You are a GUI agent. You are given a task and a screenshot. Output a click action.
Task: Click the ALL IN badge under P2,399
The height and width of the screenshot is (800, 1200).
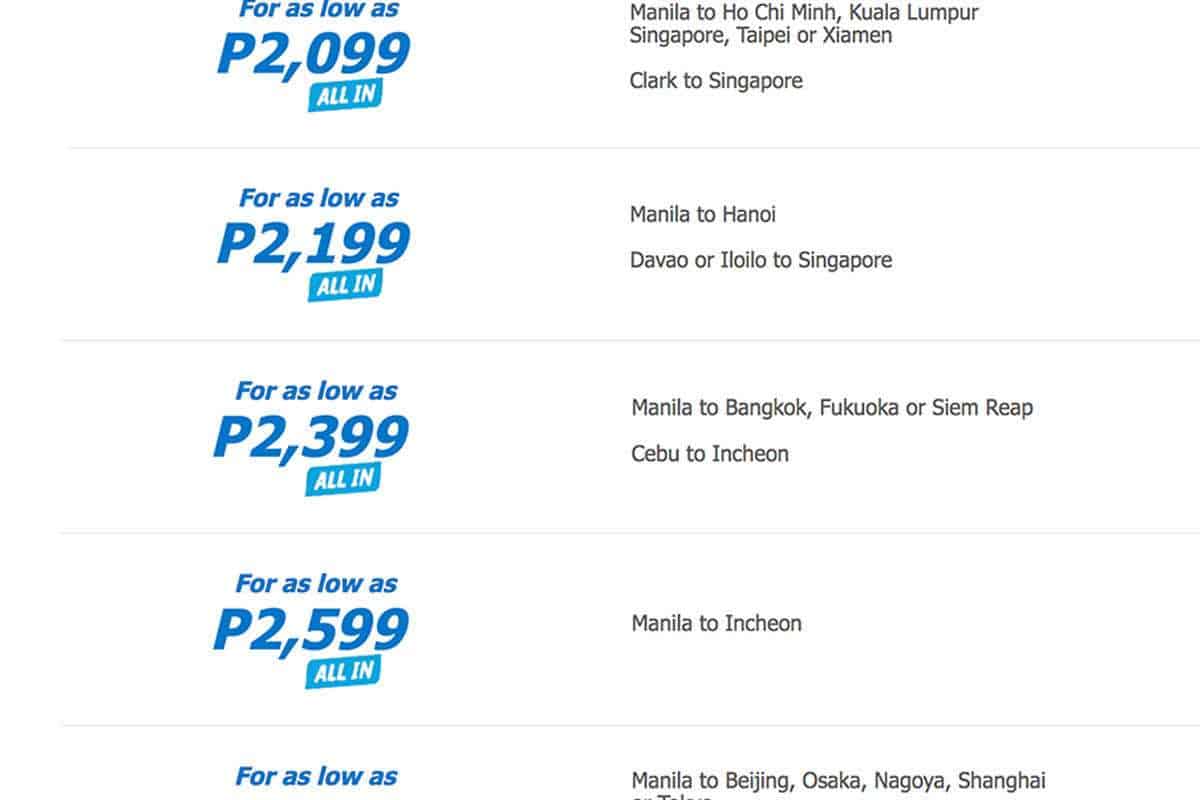[344, 480]
